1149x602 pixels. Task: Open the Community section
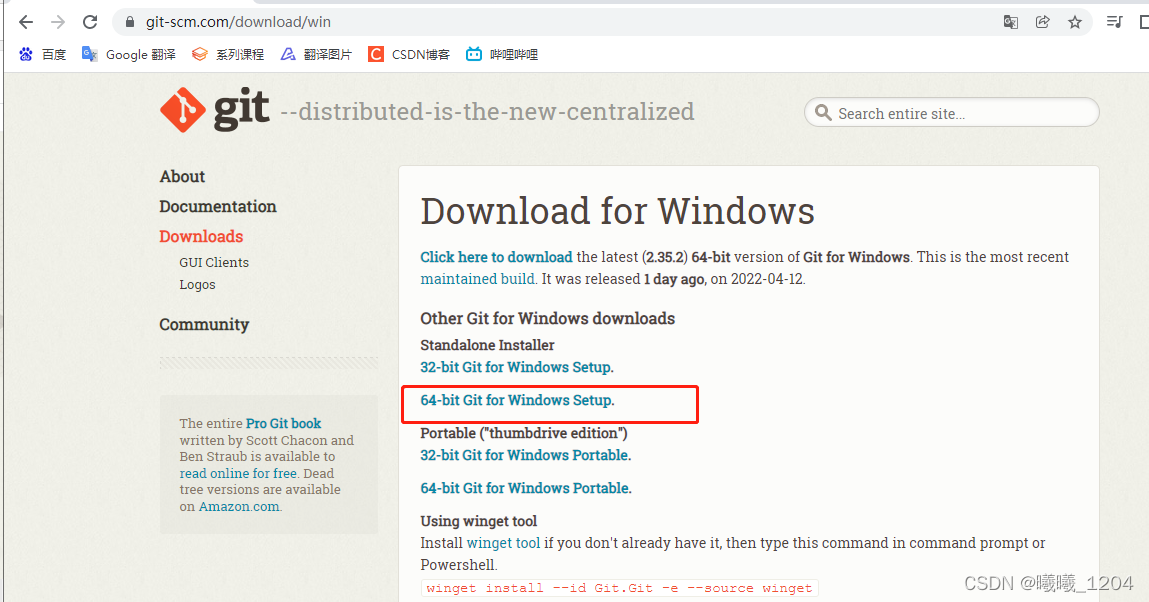click(204, 324)
